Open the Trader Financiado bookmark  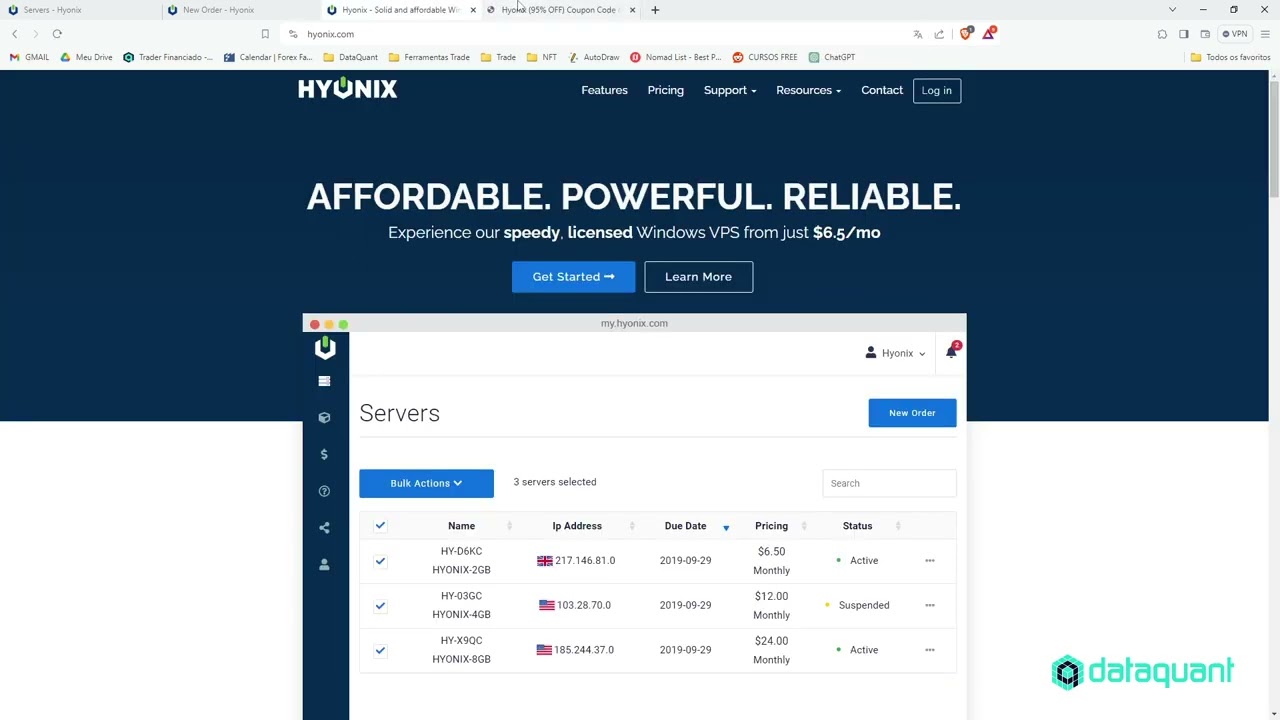pyautogui.click(x=168, y=57)
